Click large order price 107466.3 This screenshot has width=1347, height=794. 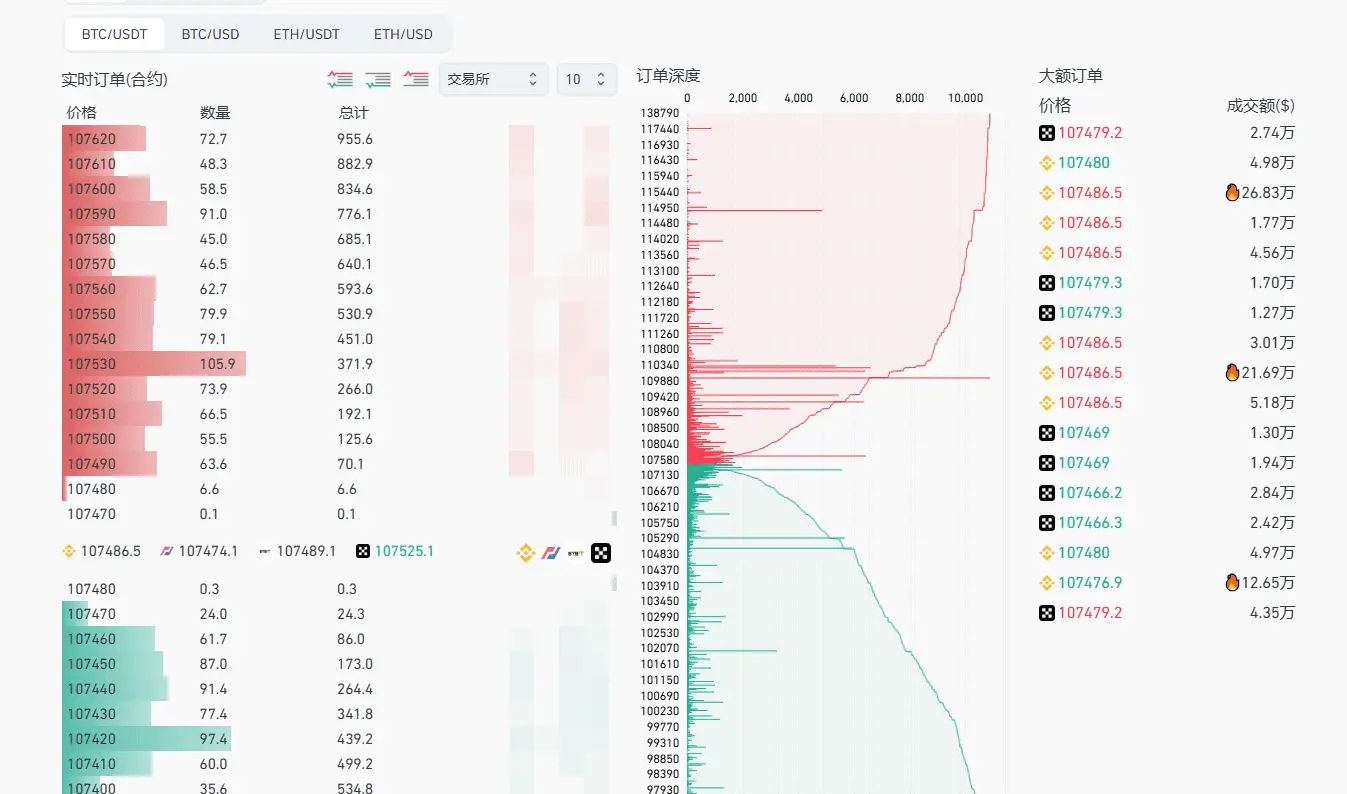click(x=1090, y=523)
